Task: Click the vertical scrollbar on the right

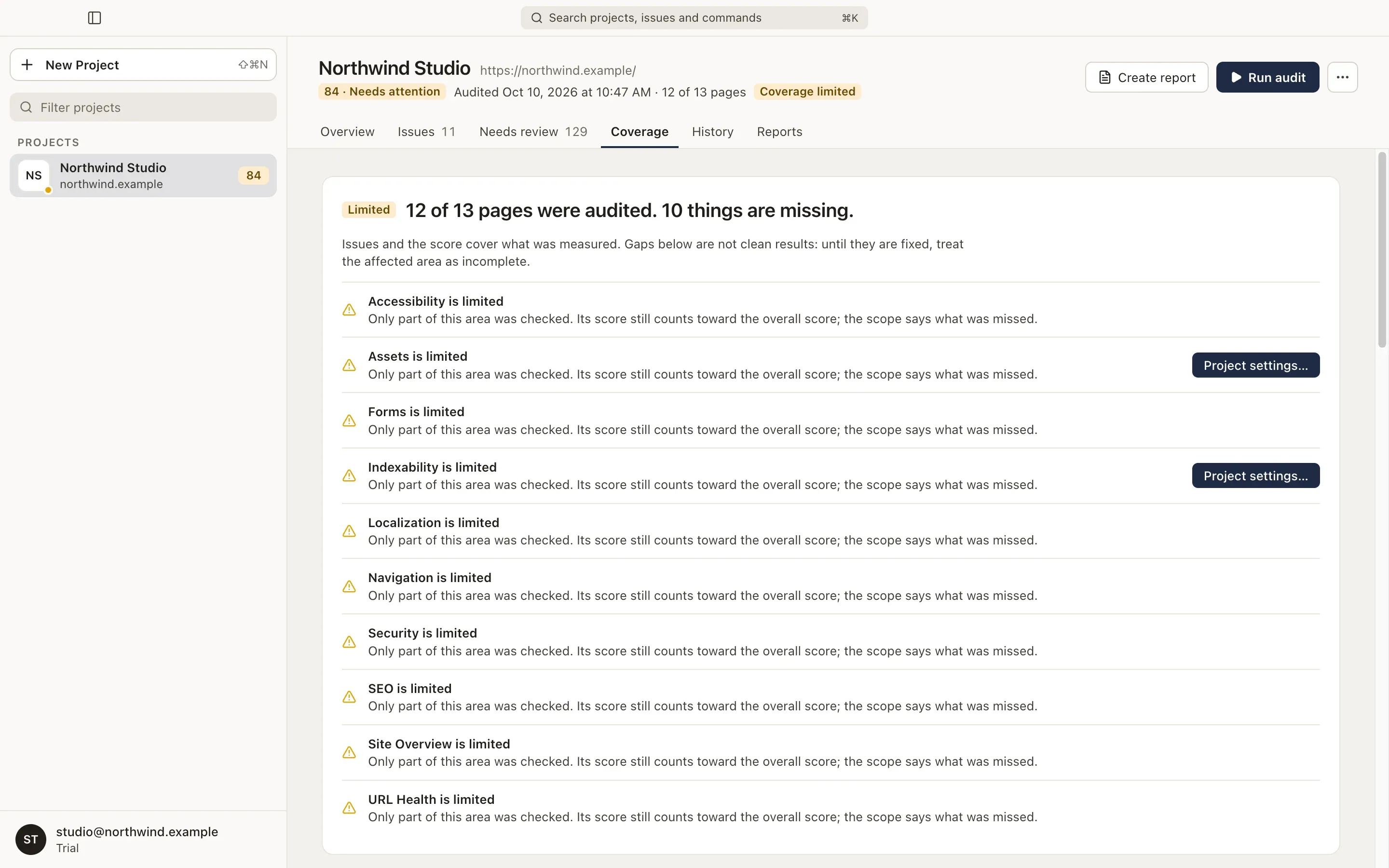Action: tap(1382, 250)
